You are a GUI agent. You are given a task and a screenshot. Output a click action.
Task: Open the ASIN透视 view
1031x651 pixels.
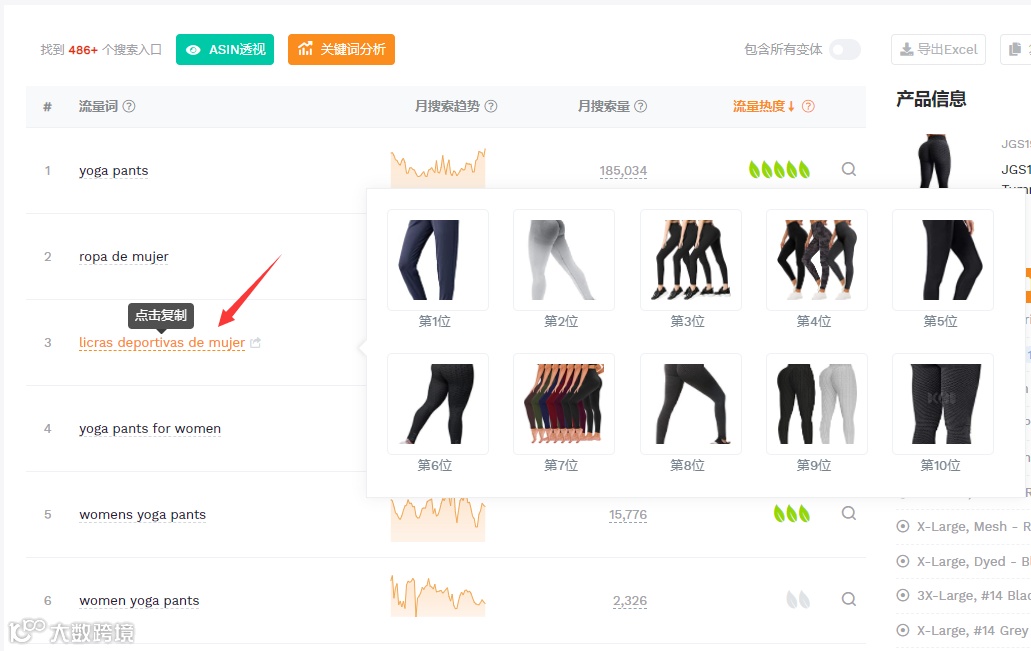click(225, 49)
